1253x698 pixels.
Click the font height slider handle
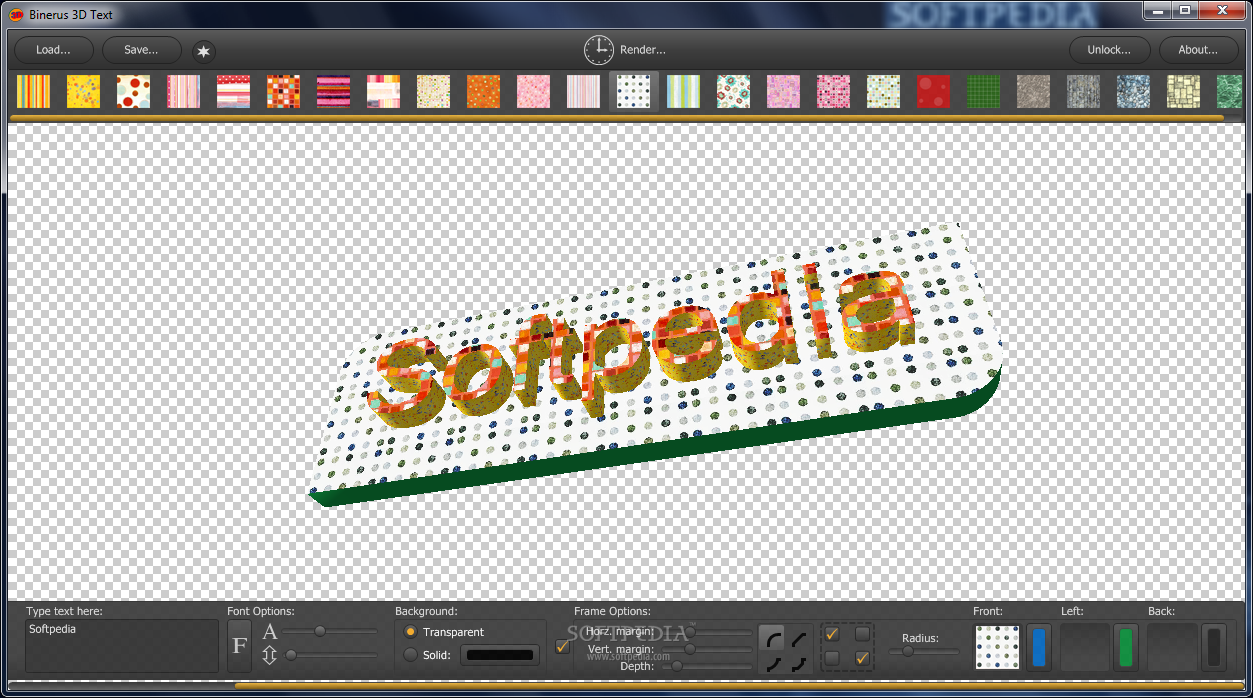coord(291,655)
